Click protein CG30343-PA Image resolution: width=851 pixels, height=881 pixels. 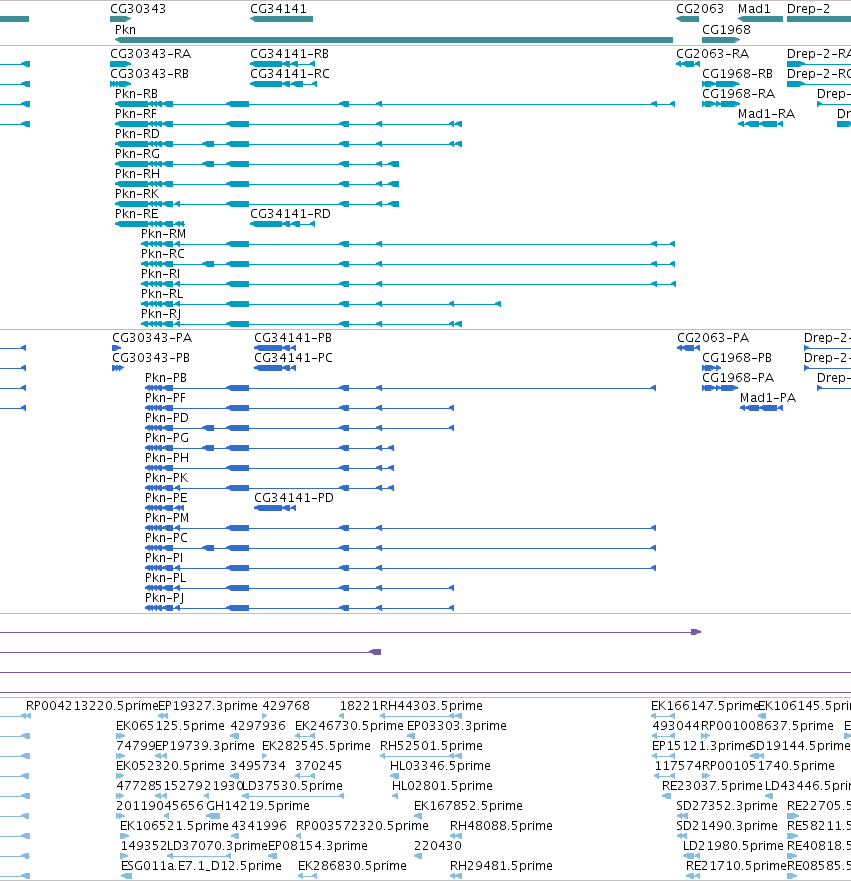(x=152, y=338)
